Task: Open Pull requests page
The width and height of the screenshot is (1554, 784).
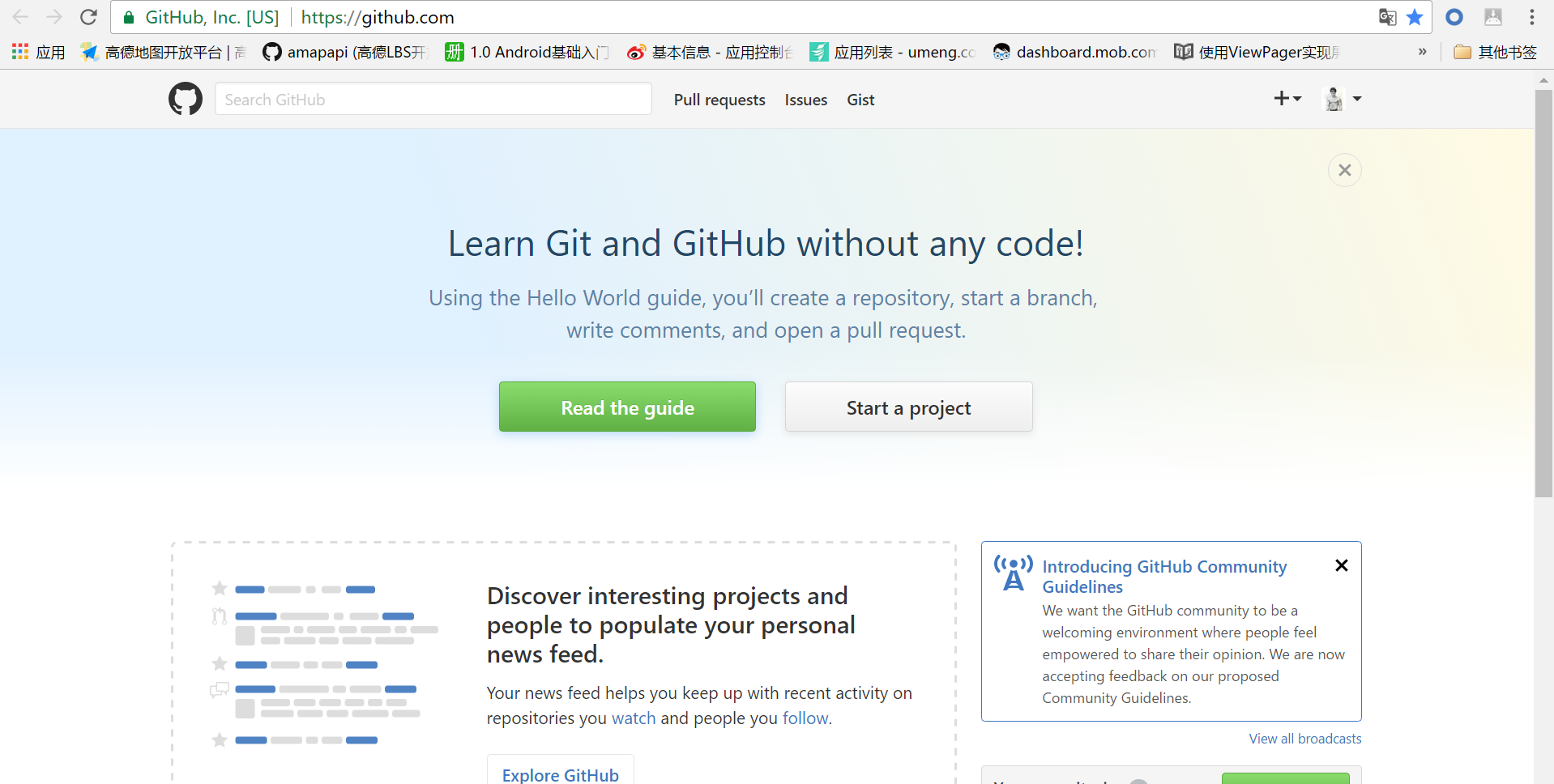Action: [x=719, y=100]
